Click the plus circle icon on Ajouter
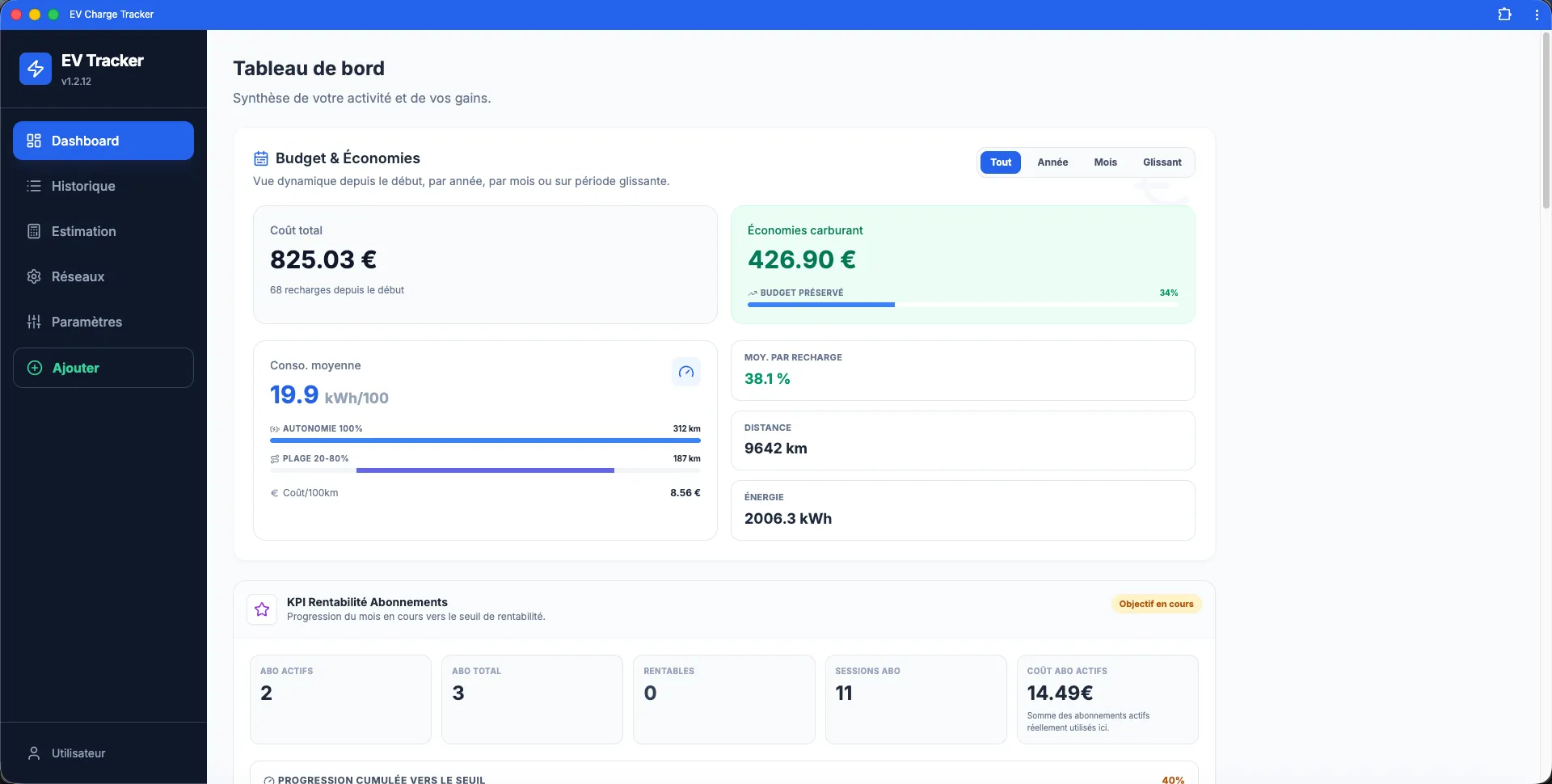The image size is (1552, 784). point(35,368)
